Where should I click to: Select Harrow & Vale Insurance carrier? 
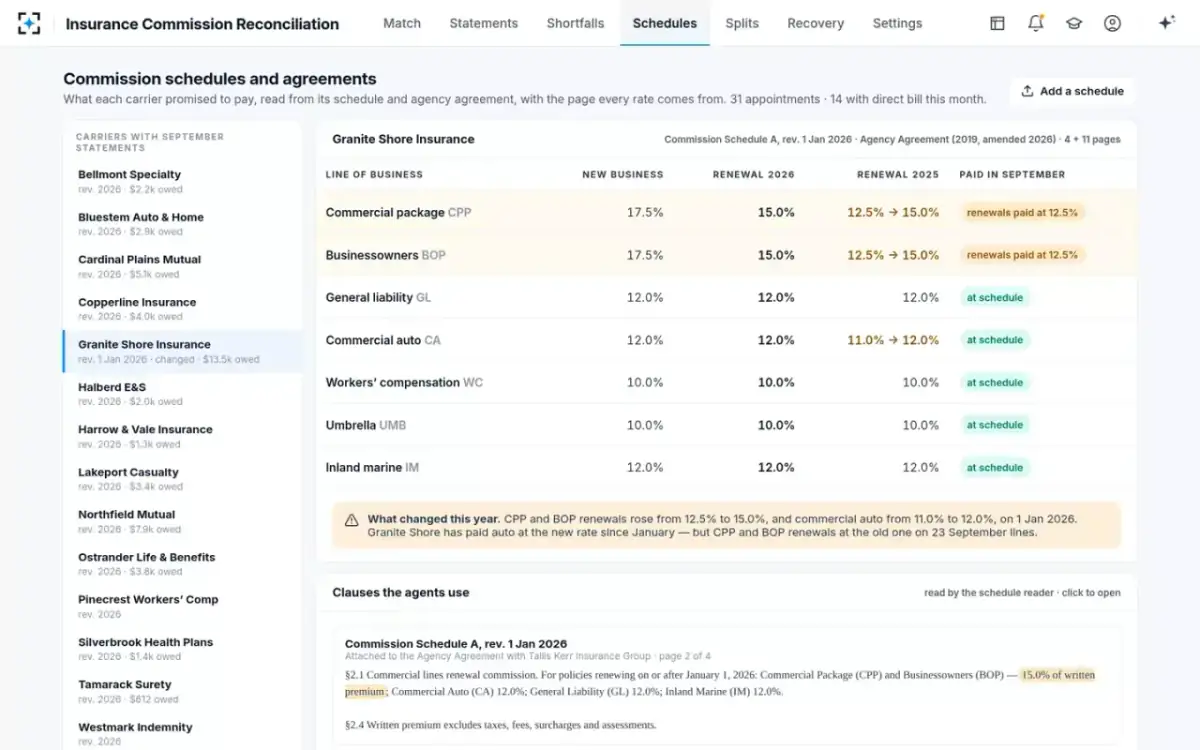click(x=182, y=436)
